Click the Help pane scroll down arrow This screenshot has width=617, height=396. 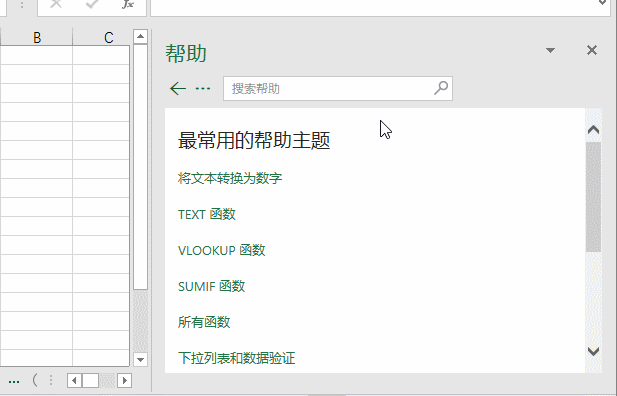coord(593,351)
